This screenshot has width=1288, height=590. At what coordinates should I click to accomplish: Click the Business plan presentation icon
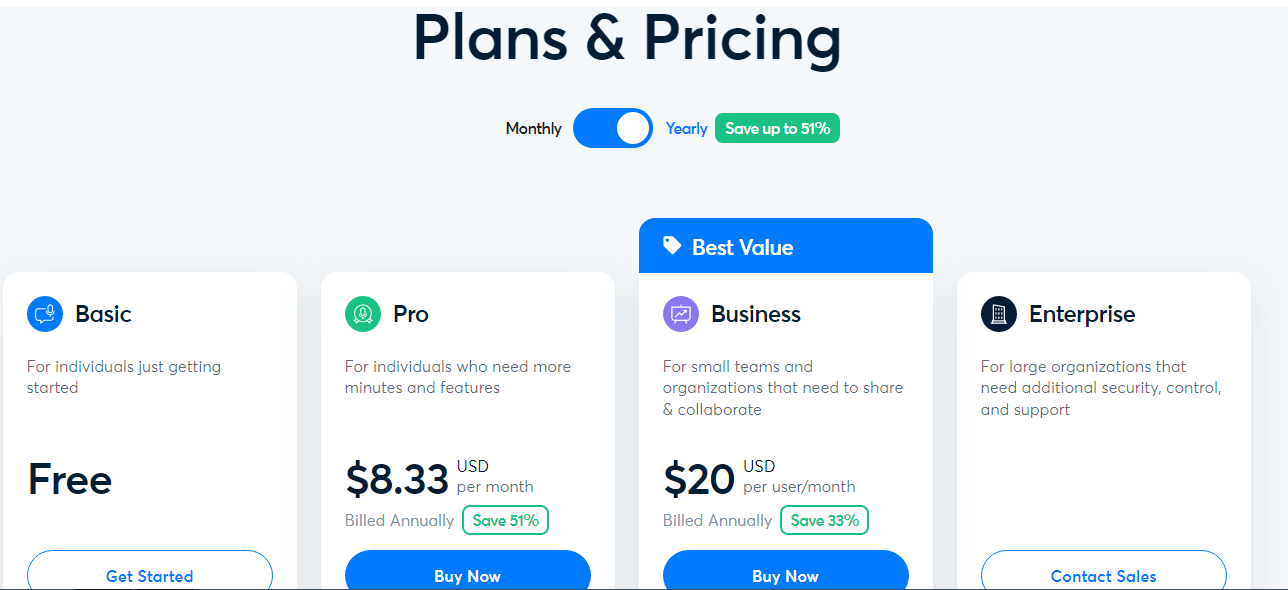click(681, 314)
